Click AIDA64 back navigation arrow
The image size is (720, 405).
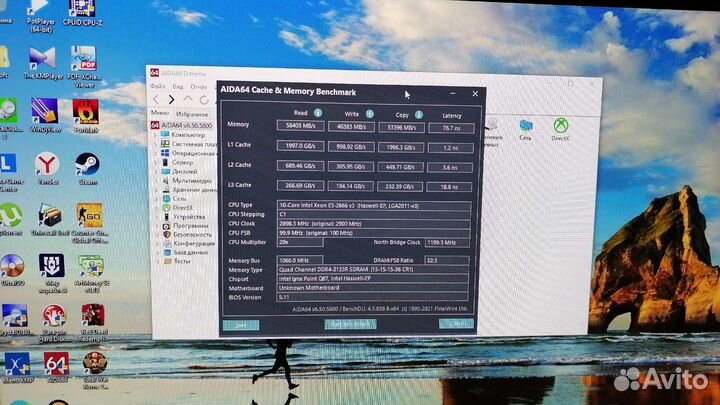[x=156, y=99]
